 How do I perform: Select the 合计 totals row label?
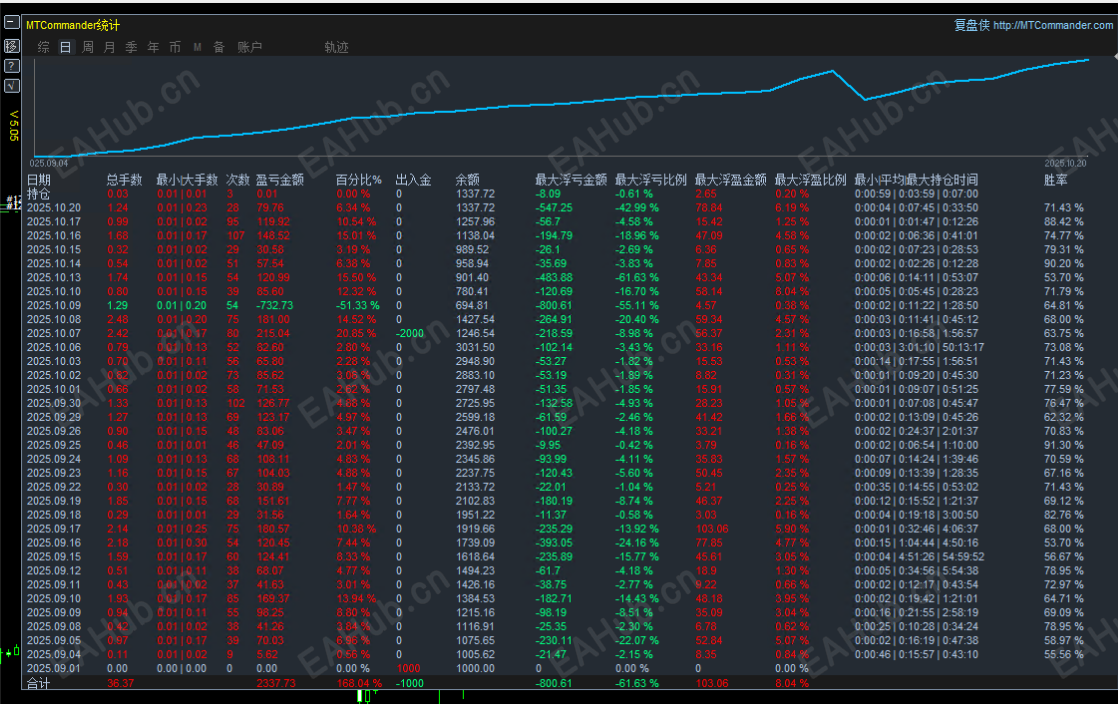pos(39,683)
